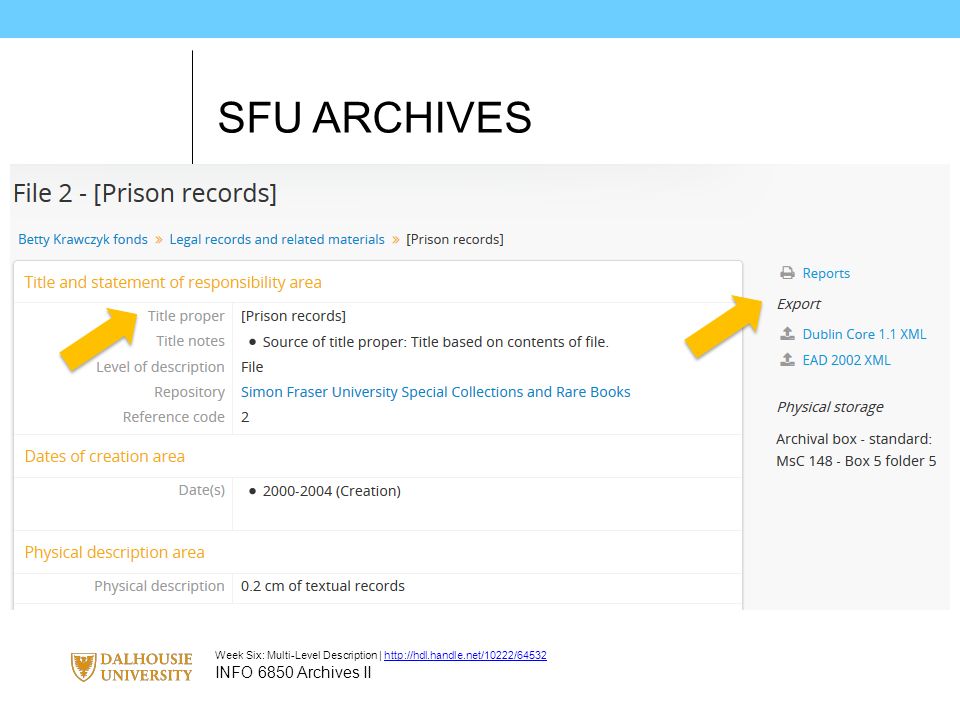Click the INFO 6850 Archives II footer text
The image size is (960, 720).
(293, 672)
